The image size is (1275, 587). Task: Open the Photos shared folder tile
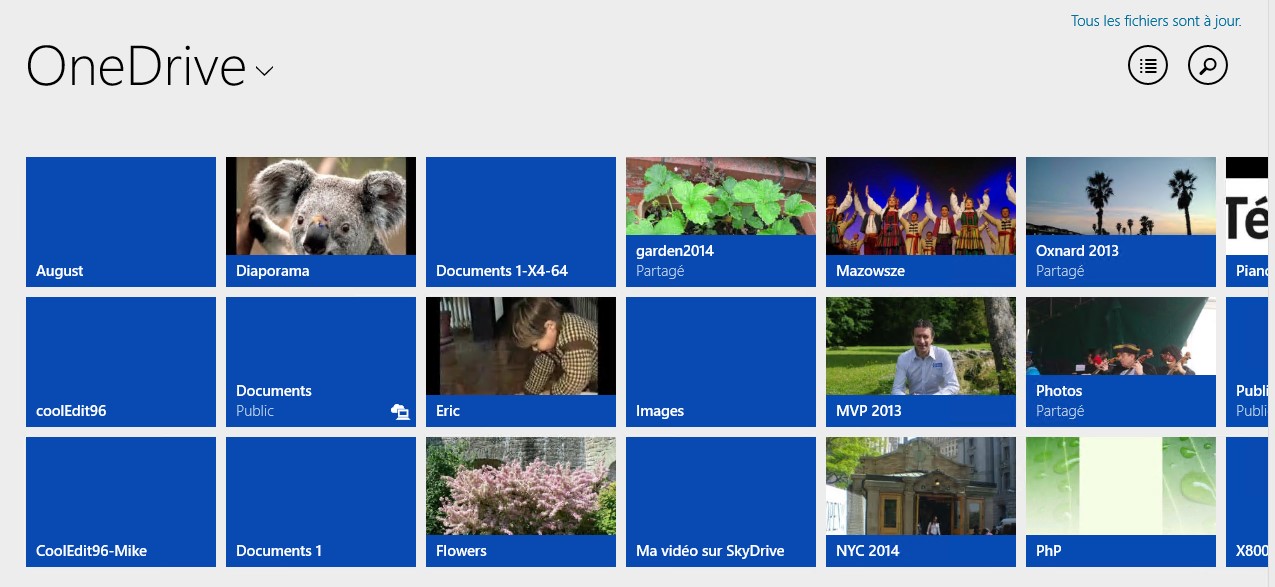click(1121, 362)
